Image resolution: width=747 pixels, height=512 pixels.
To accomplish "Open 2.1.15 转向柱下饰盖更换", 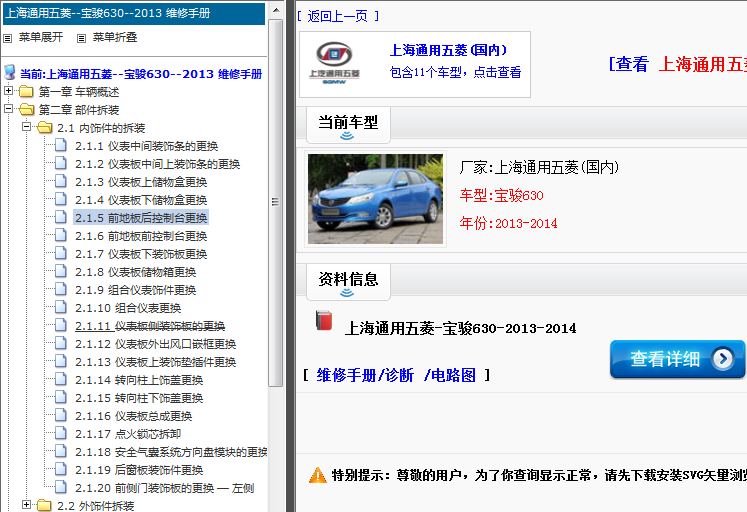I will 139,398.
